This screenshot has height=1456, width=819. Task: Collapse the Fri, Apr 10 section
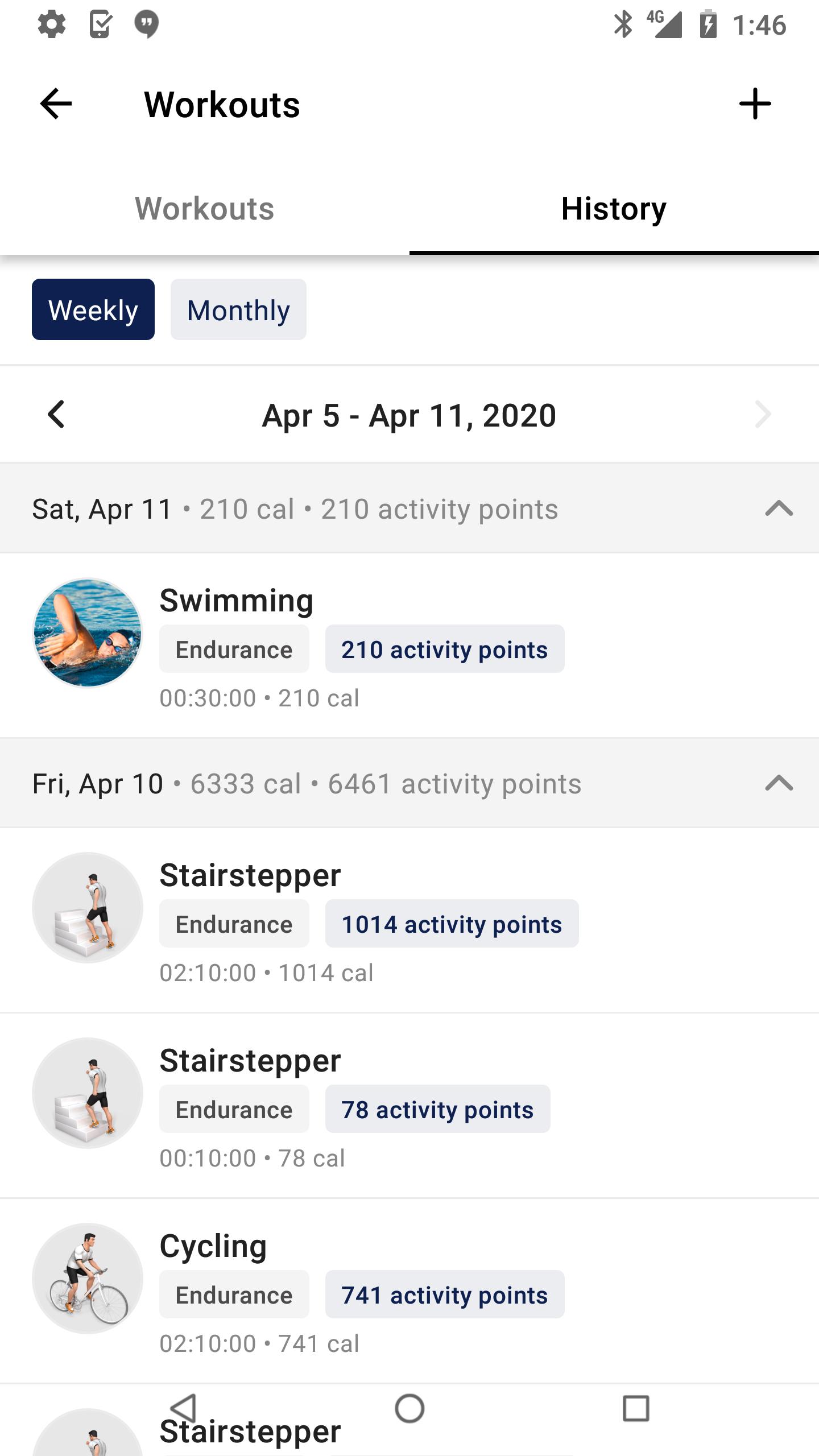click(x=779, y=783)
